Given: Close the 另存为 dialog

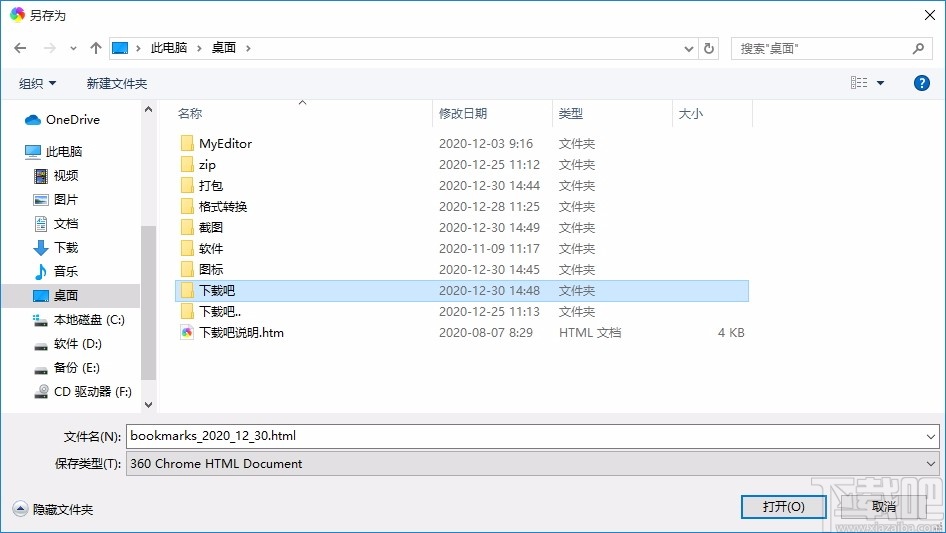Looking at the screenshot, I should 930,15.
